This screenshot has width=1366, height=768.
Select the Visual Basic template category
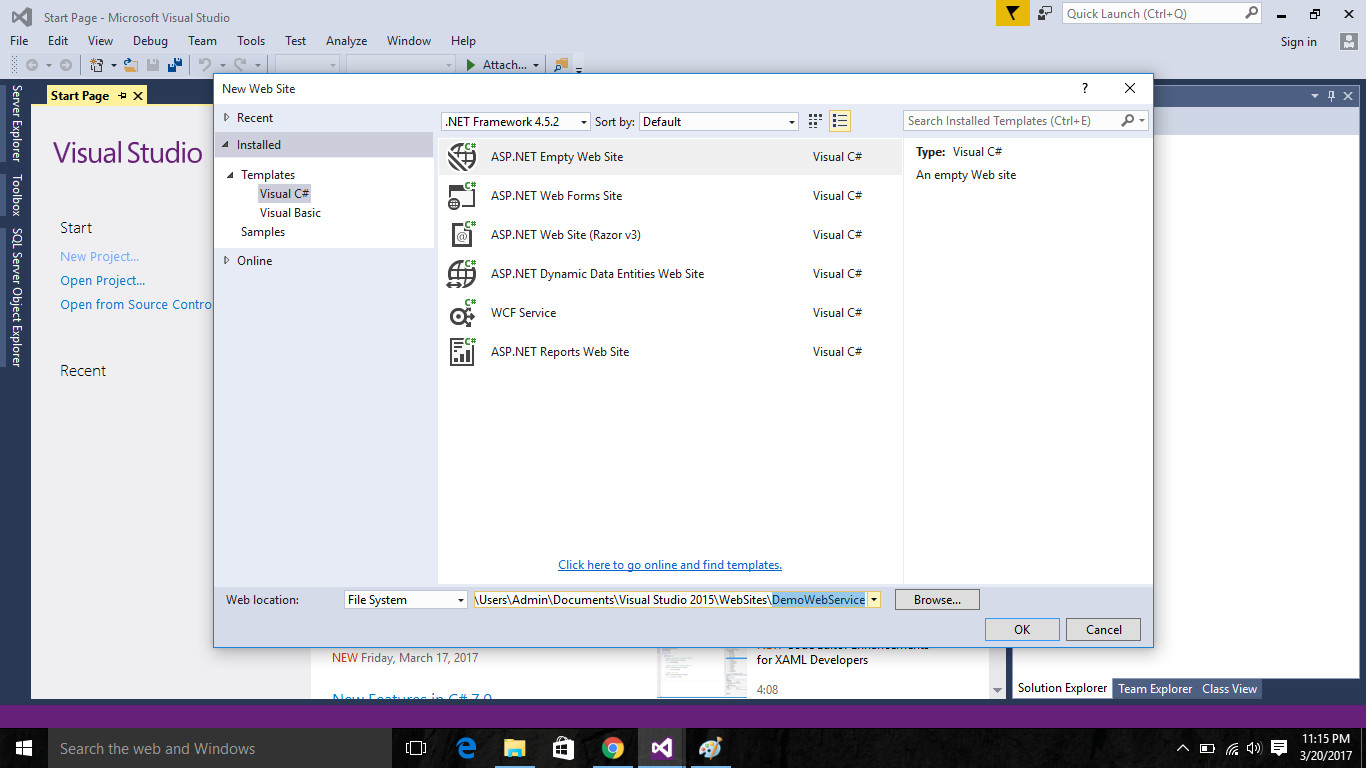point(290,213)
